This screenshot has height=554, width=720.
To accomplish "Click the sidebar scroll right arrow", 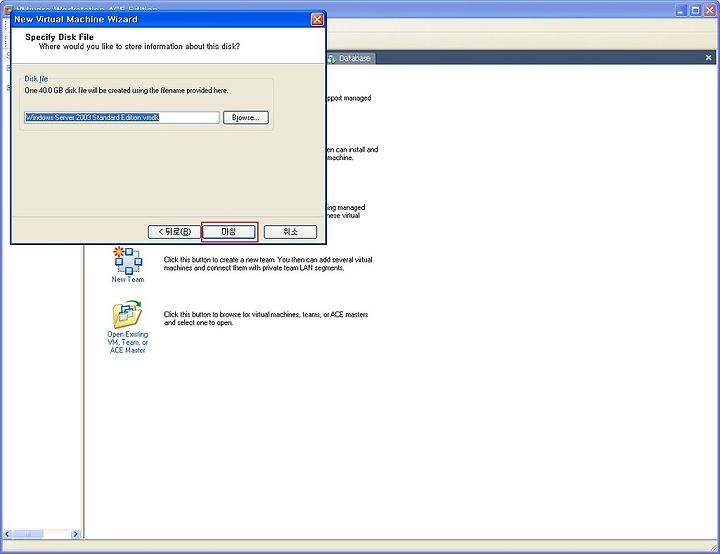I will point(76,534).
